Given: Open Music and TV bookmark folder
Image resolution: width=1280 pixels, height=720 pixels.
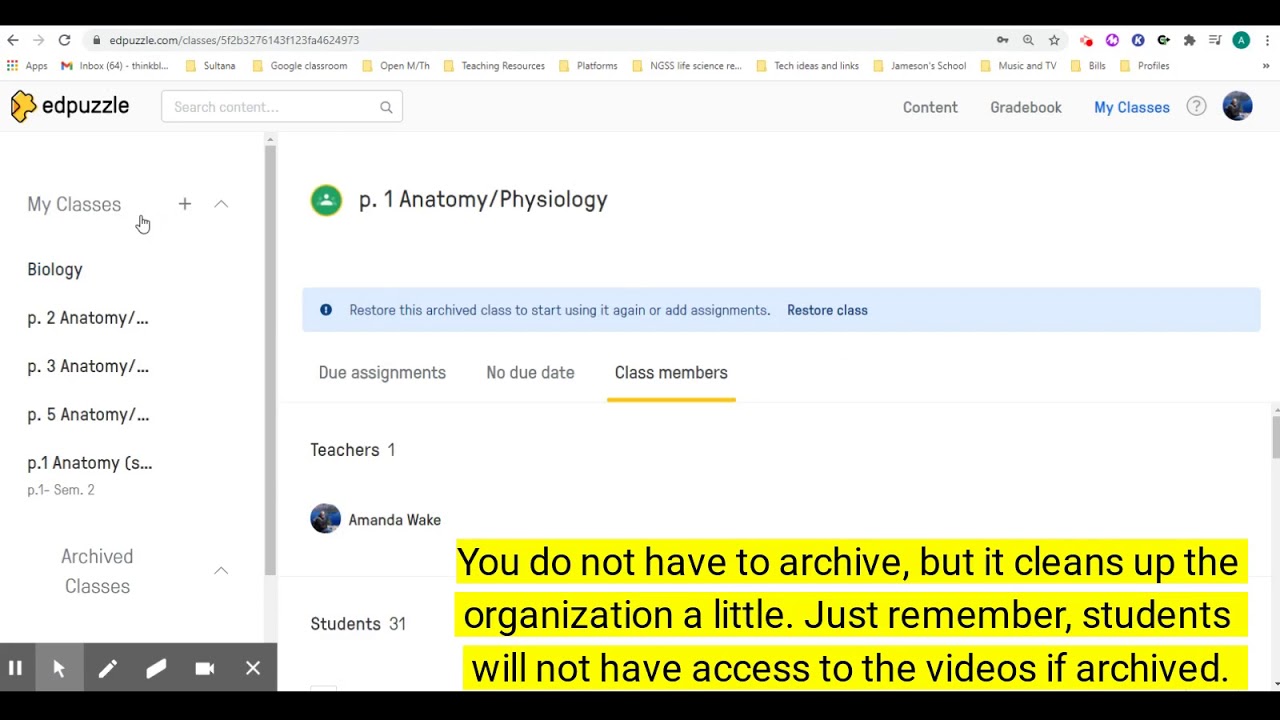Looking at the screenshot, I should click(1019, 66).
